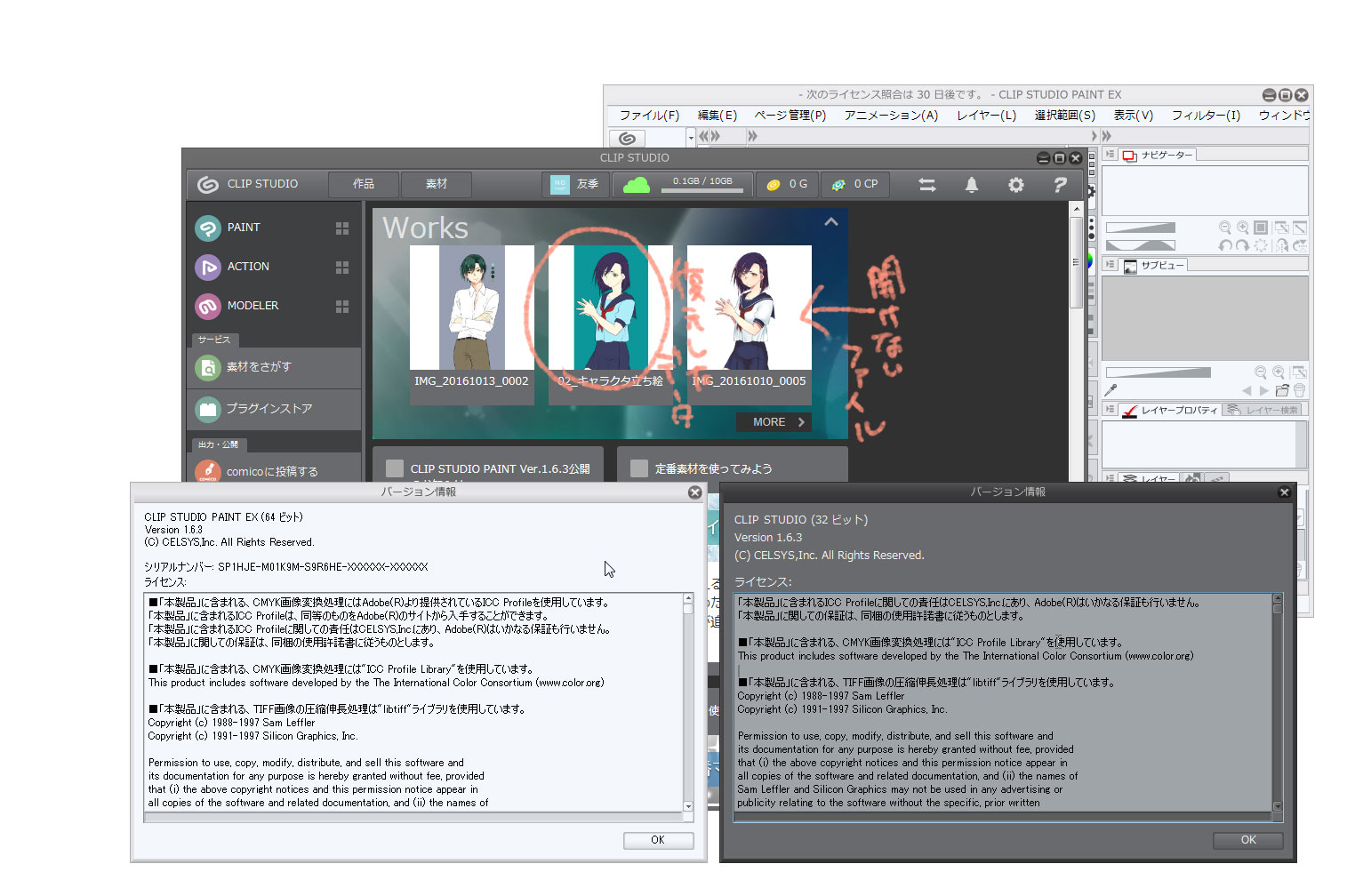Open dropdown arrow beside the launcher toolbar icon
Image resolution: width=1347 pixels, height=896 pixels.
point(691,138)
